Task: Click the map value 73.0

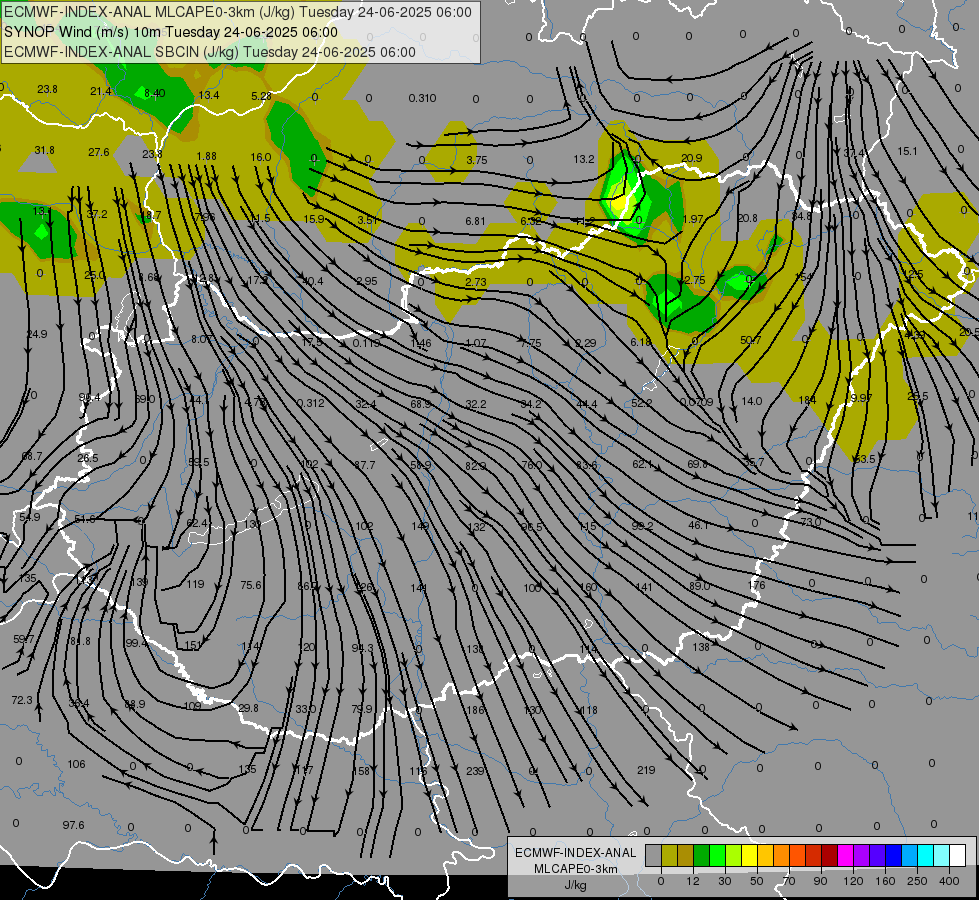Action: coord(810,522)
